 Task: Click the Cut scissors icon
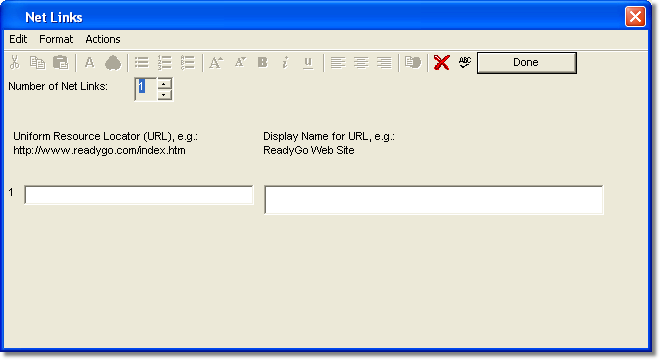pyautogui.click(x=15, y=62)
